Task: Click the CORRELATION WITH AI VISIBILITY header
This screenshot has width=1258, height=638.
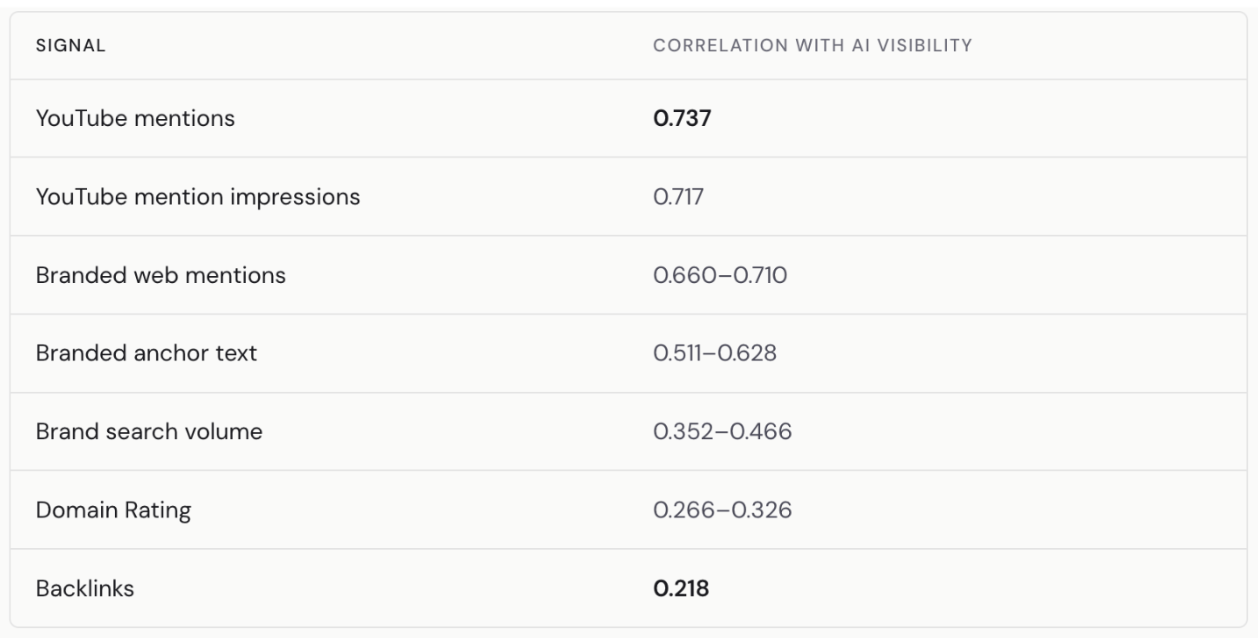Action: click(813, 46)
